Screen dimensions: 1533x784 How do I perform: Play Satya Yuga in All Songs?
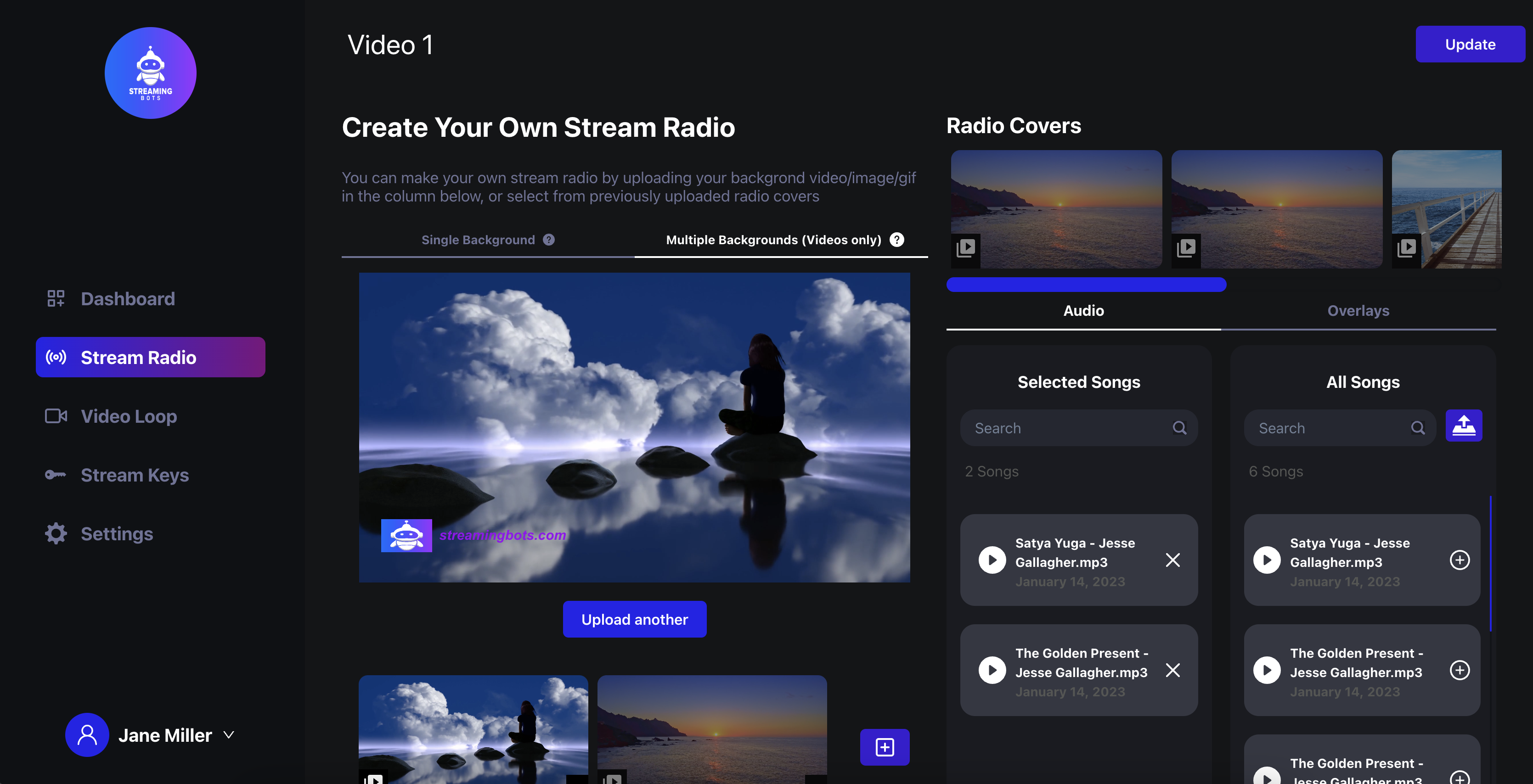(x=1266, y=560)
